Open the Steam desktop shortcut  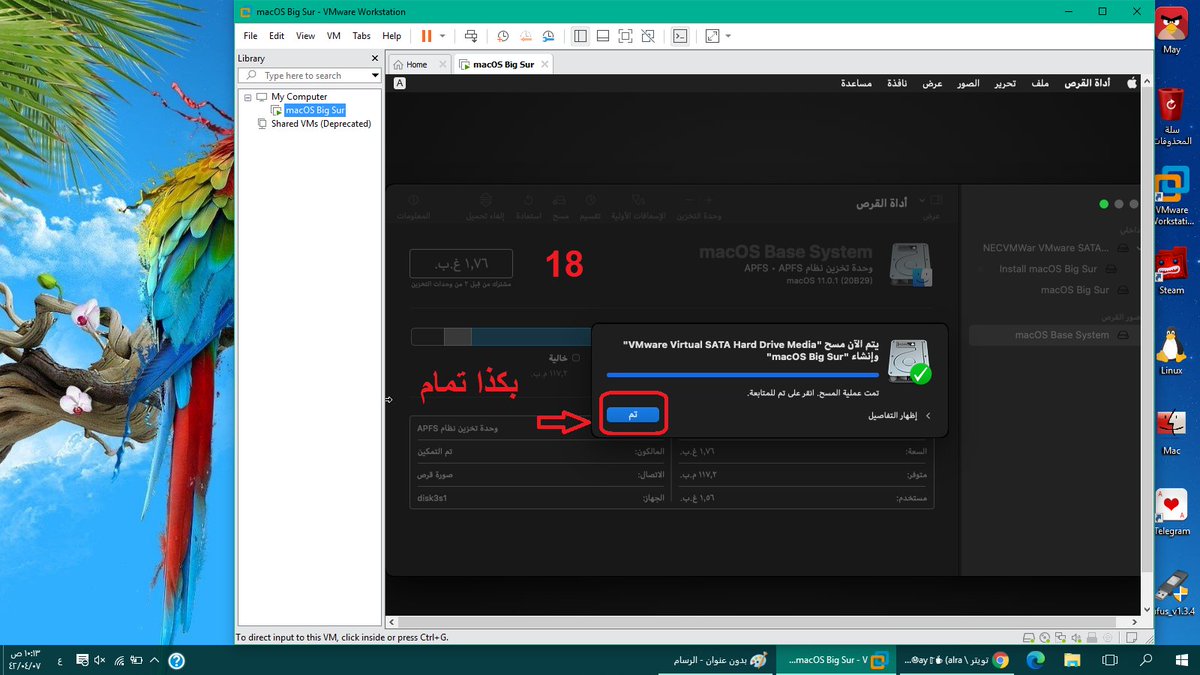coord(1171,270)
